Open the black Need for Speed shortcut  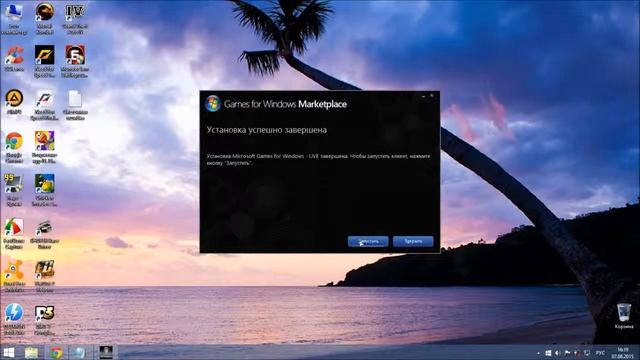(44, 61)
